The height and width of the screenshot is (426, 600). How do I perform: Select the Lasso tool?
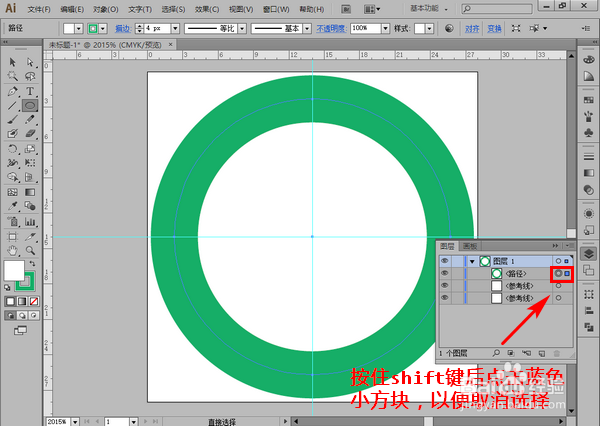[30, 76]
